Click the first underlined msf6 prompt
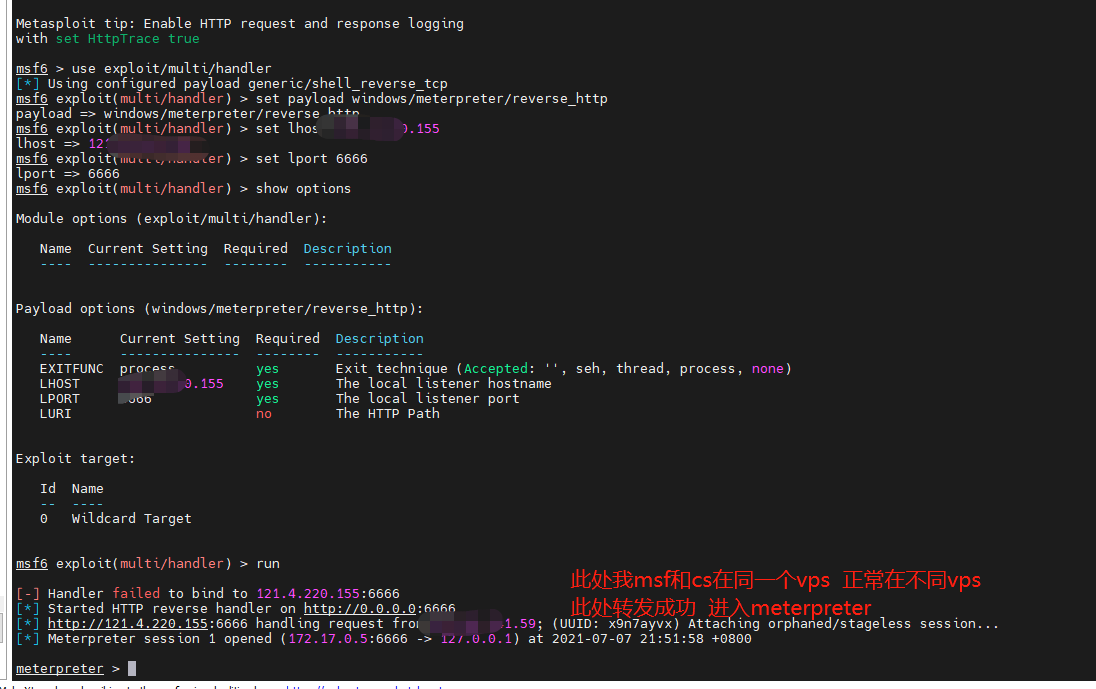 point(32,68)
